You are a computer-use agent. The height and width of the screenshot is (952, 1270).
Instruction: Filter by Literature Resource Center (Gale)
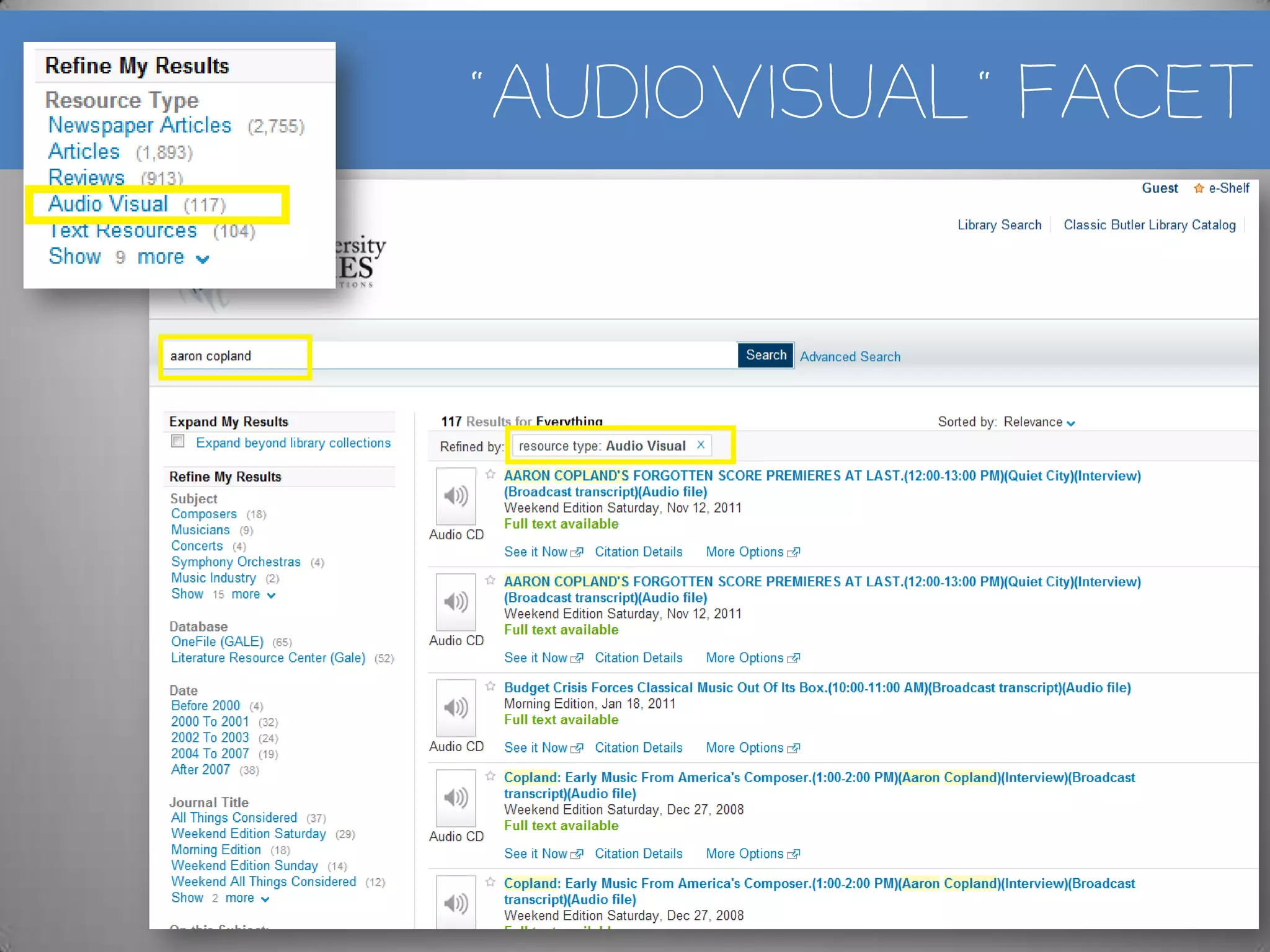tap(268, 658)
